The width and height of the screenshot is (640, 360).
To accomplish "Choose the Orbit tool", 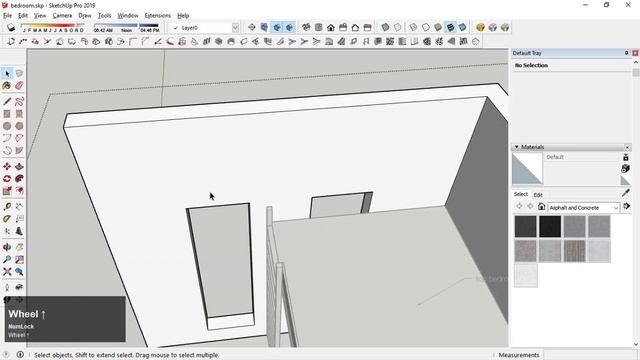I will 7,247.
